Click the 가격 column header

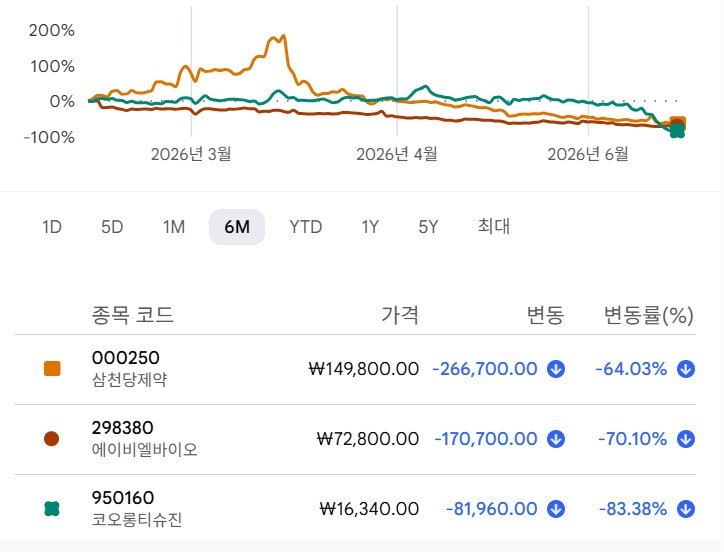(400, 315)
